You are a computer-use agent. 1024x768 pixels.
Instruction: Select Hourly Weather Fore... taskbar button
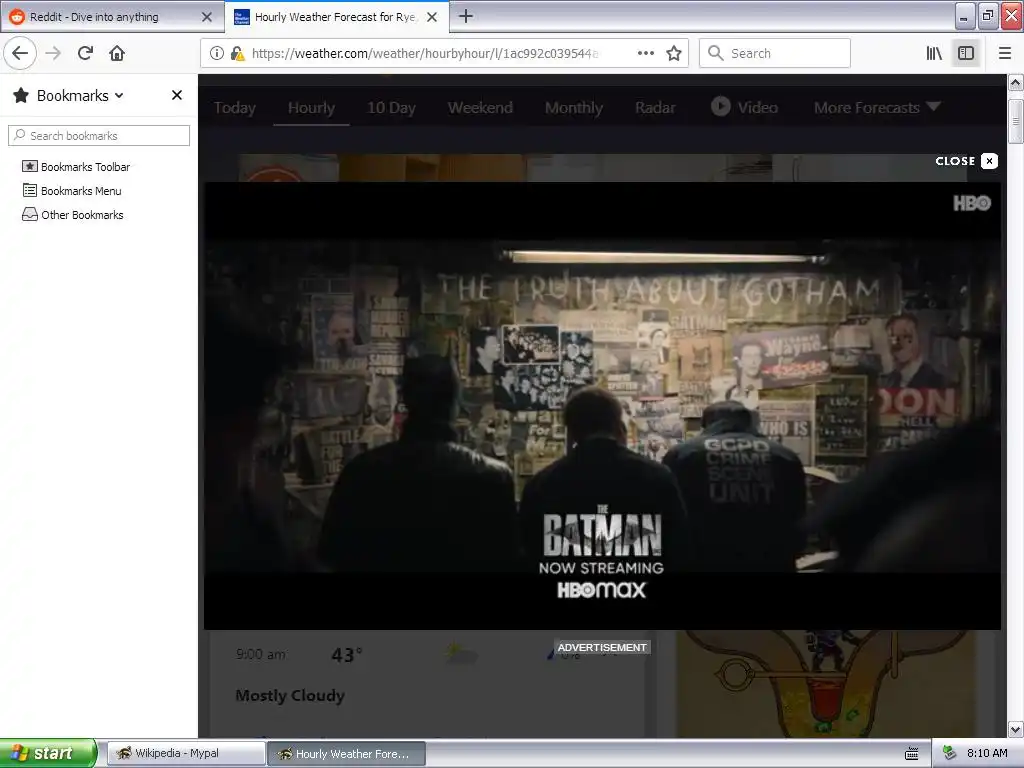(347, 754)
